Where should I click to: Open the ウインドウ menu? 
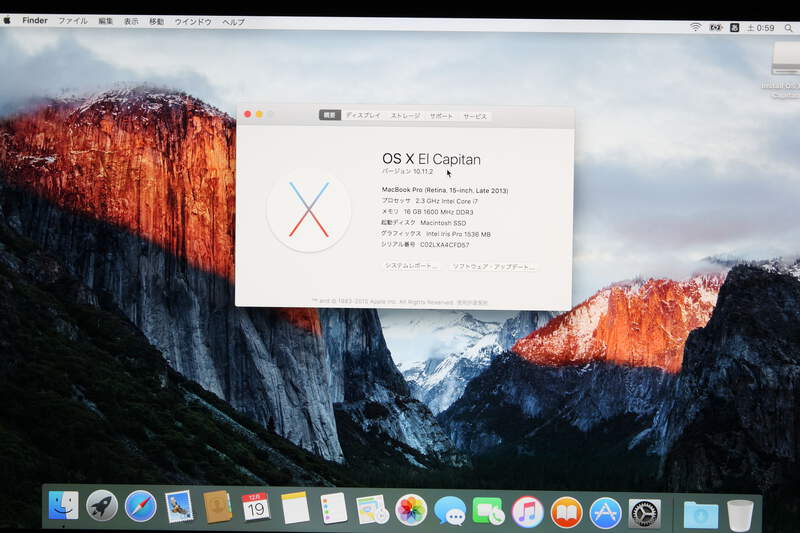coord(193,22)
